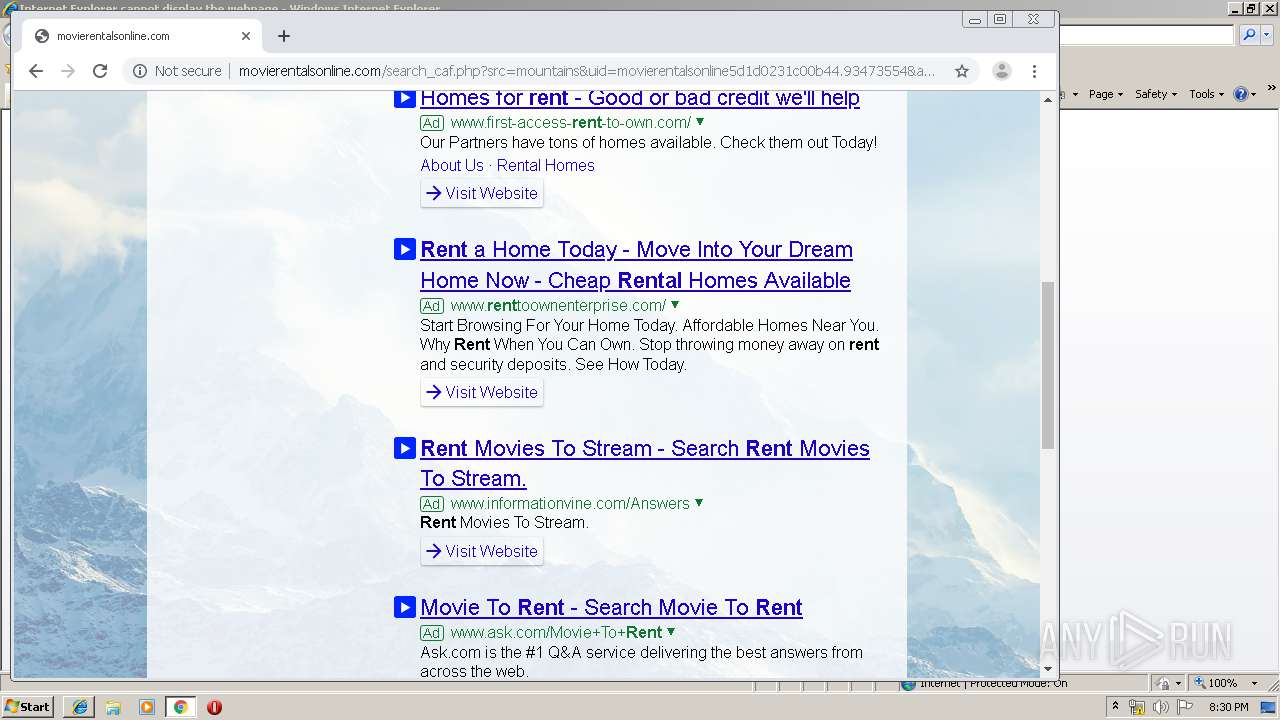Image resolution: width=1280 pixels, height=720 pixels.
Task: Open Page menu in Internet Explorer
Action: pyautogui.click(x=1105, y=94)
